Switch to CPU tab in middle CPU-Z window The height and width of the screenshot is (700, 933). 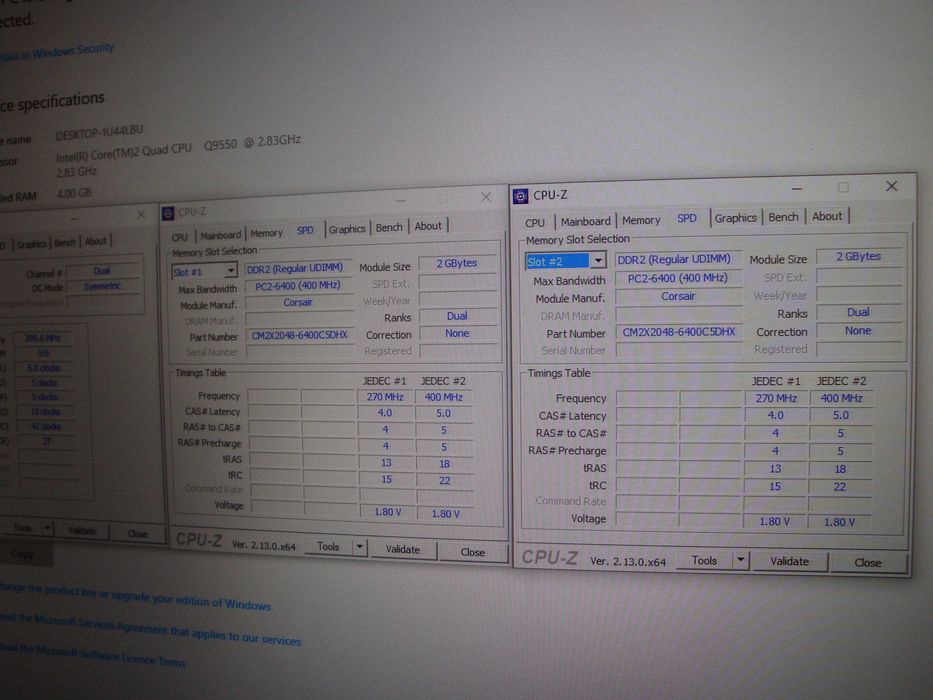pos(180,237)
